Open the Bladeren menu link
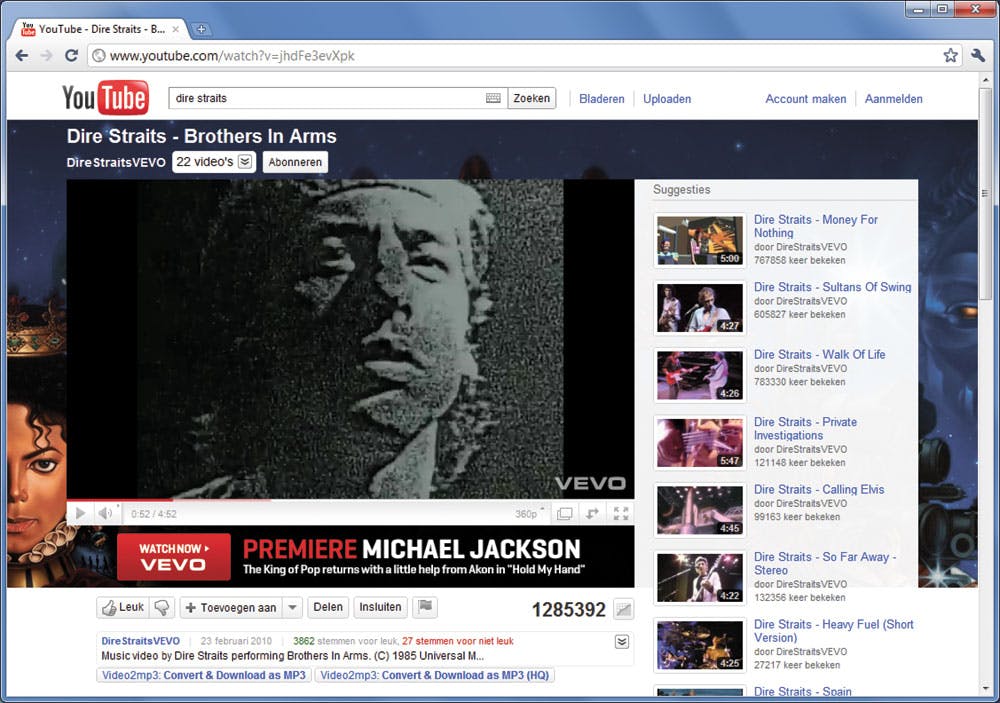This screenshot has height=703, width=1000. pyautogui.click(x=601, y=99)
